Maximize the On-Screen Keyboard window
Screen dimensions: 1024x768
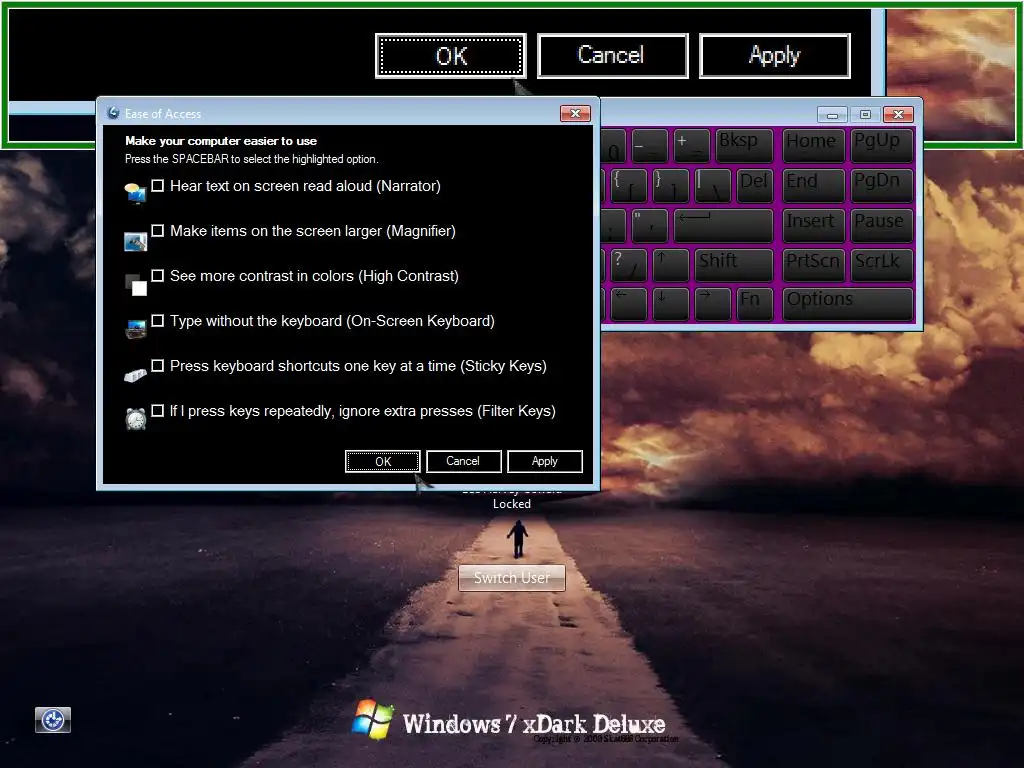pos(865,115)
